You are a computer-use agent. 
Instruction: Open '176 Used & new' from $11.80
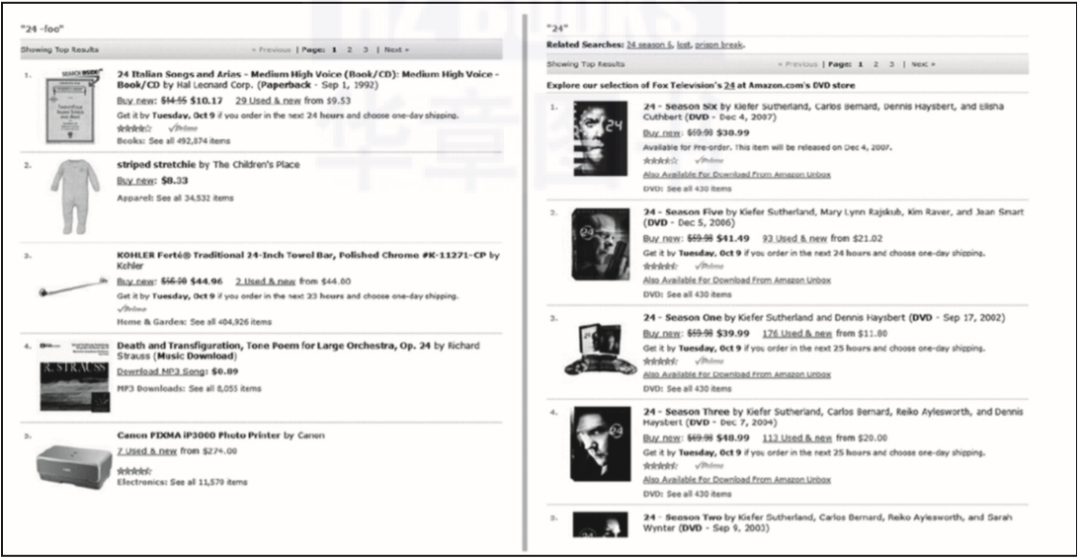pos(797,333)
